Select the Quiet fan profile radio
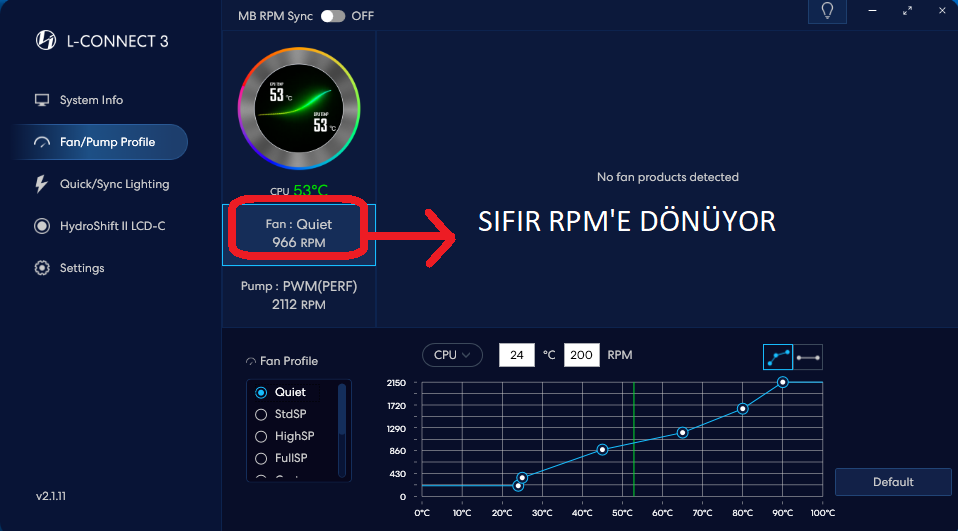This screenshot has height=531, width=958. pos(261,392)
